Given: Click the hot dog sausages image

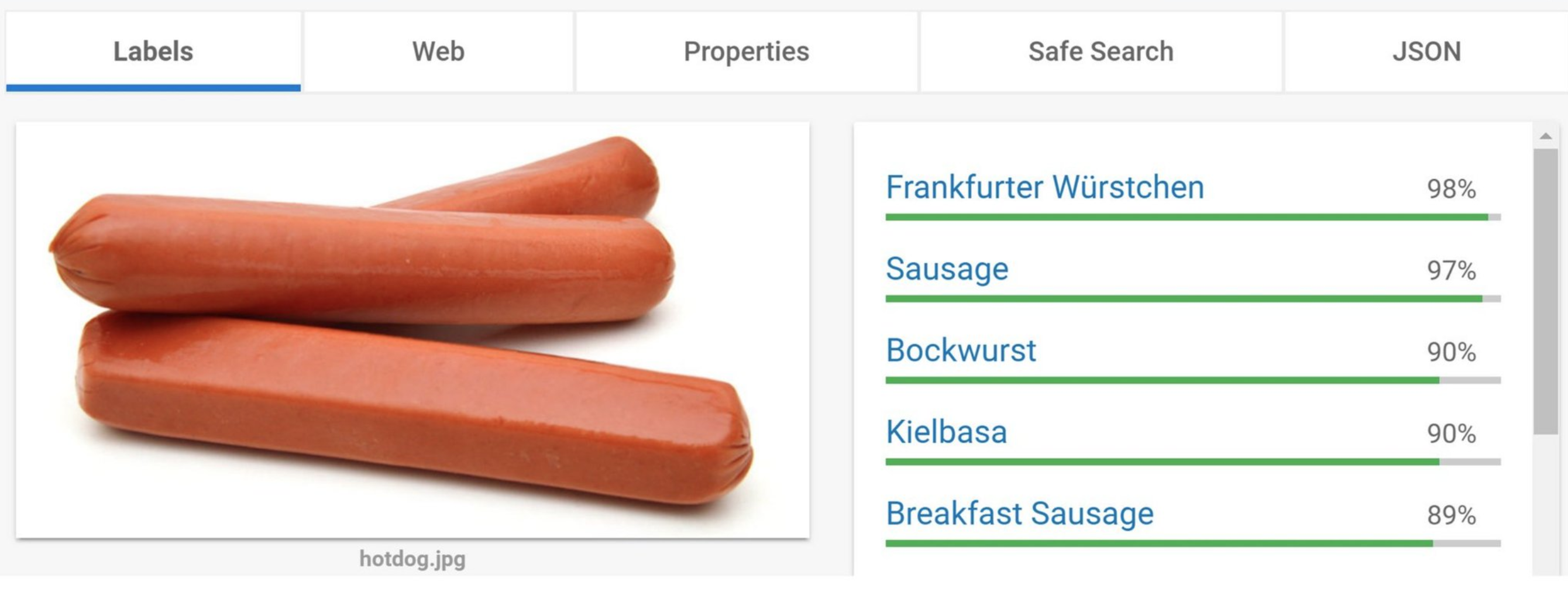Looking at the screenshot, I should tap(412, 331).
